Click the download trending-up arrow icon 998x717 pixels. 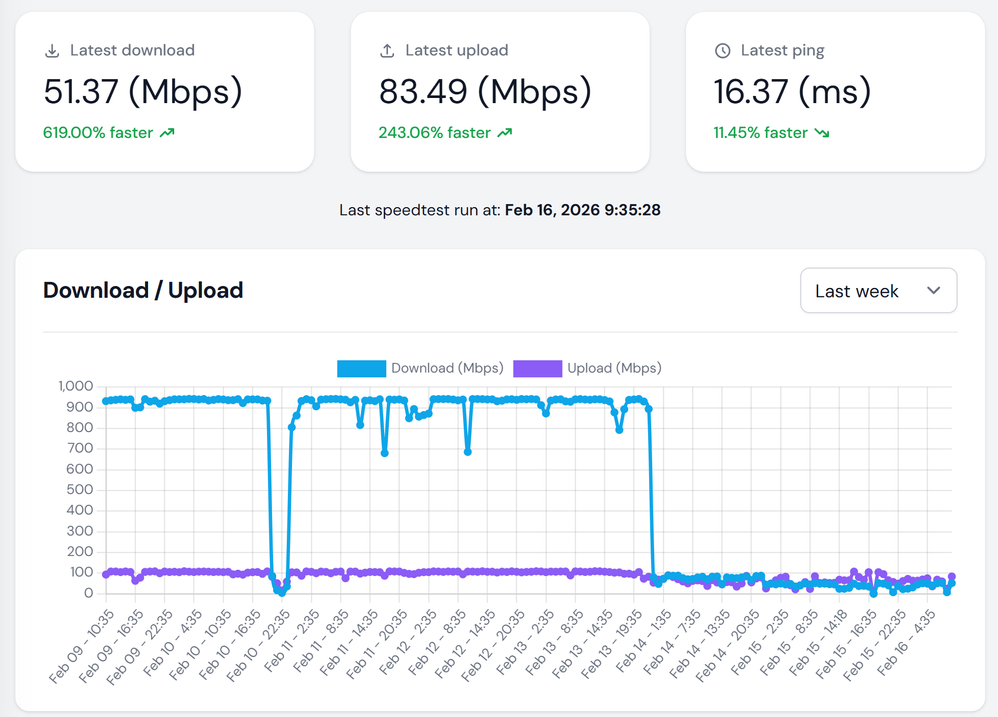pyautogui.click(x=167, y=133)
